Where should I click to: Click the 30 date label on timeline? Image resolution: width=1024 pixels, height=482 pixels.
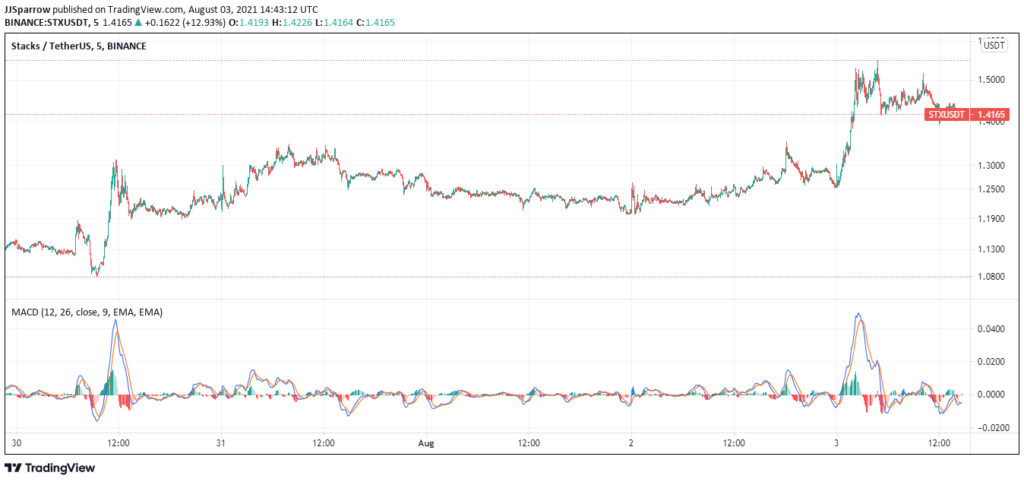tap(15, 442)
